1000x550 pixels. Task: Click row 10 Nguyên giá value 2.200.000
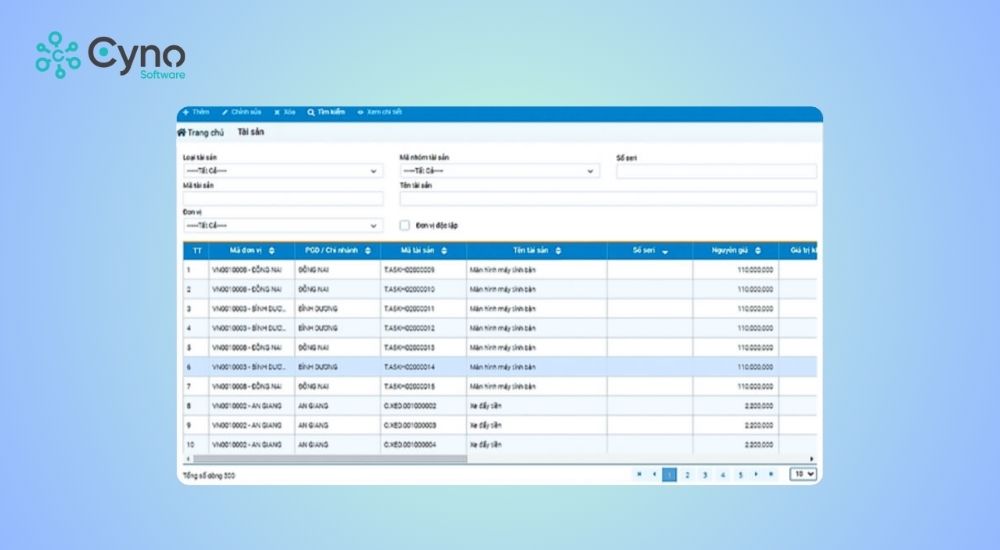pyautogui.click(x=758, y=445)
